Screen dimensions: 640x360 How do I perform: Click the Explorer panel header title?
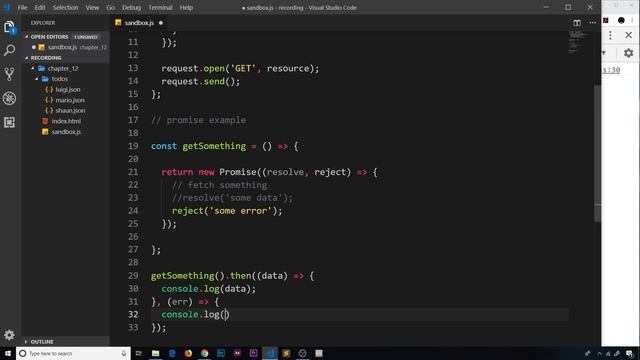click(43, 23)
